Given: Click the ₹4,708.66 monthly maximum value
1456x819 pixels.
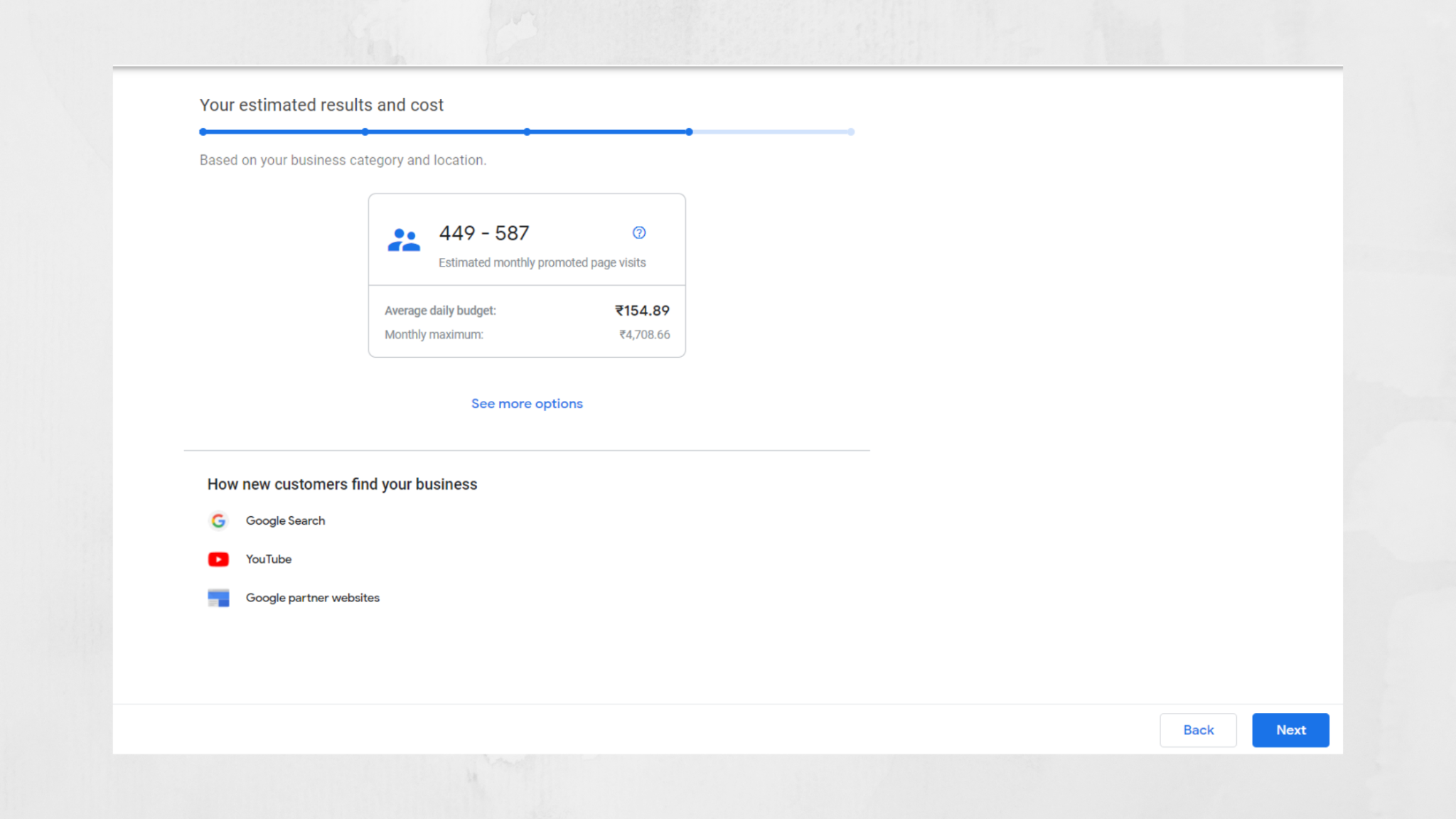Looking at the screenshot, I should (x=644, y=335).
